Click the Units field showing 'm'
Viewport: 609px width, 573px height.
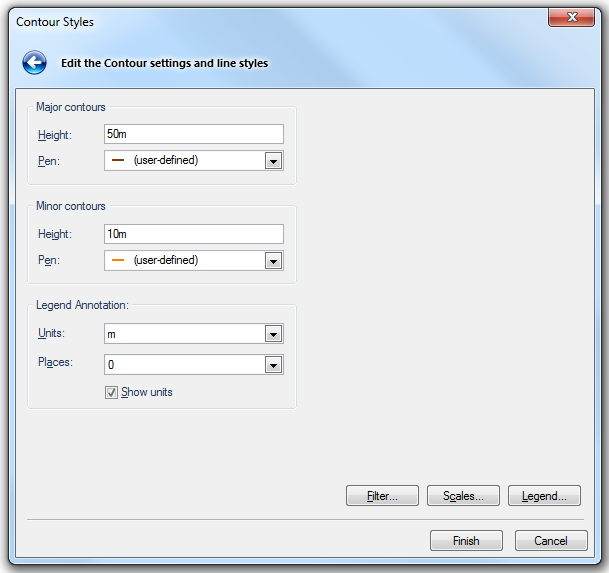[183, 335]
